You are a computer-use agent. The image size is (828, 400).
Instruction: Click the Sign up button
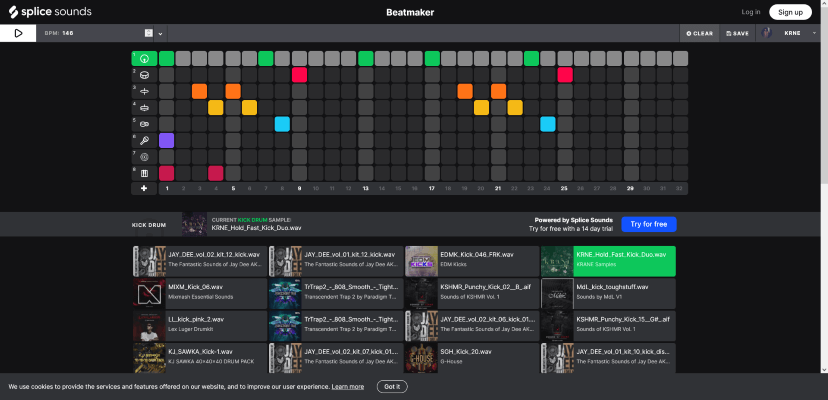click(x=790, y=12)
